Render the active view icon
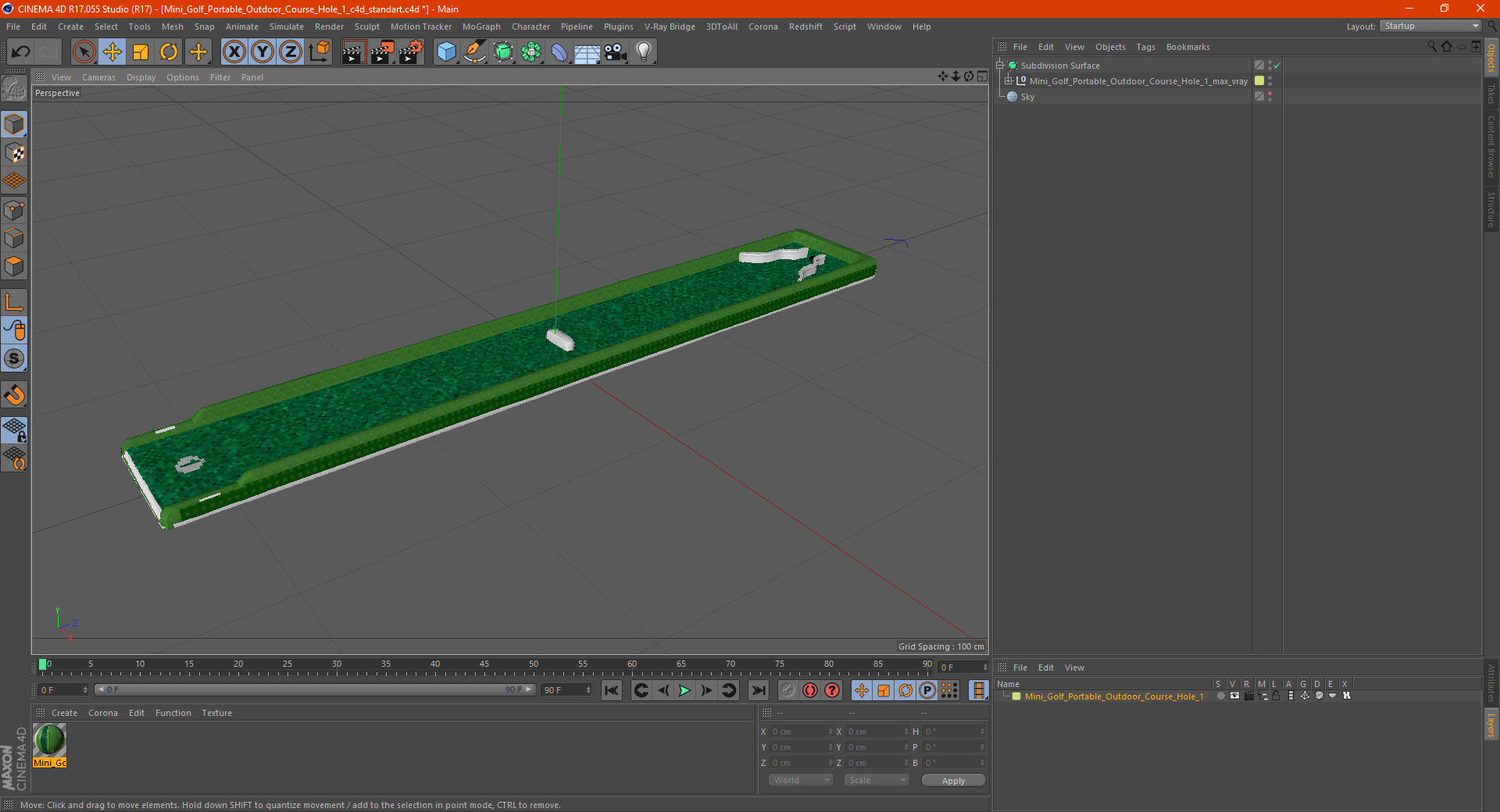The width and height of the screenshot is (1500, 812). pyautogui.click(x=353, y=52)
